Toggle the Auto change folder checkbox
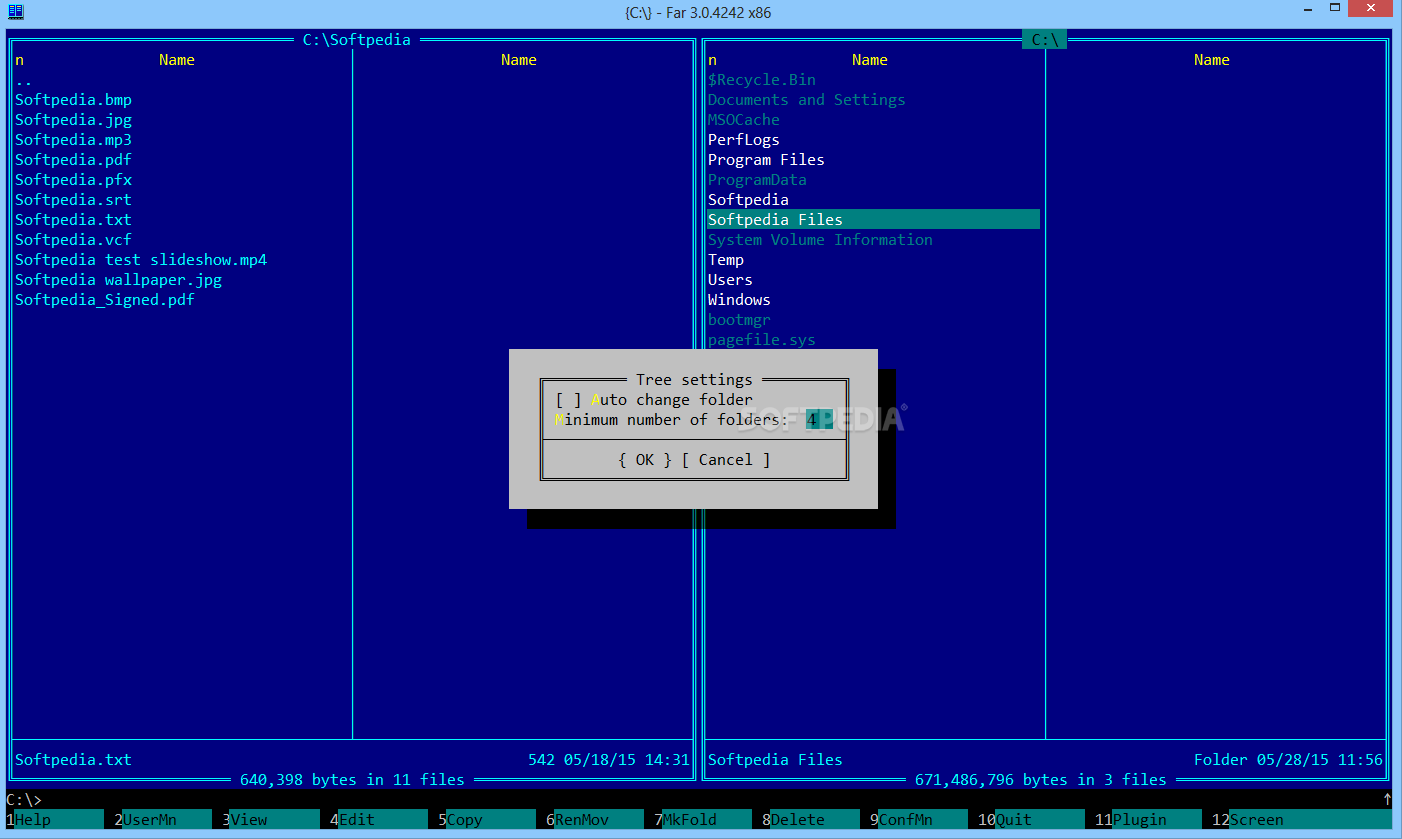Screen dimensions: 1402x839 [x=569, y=400]
